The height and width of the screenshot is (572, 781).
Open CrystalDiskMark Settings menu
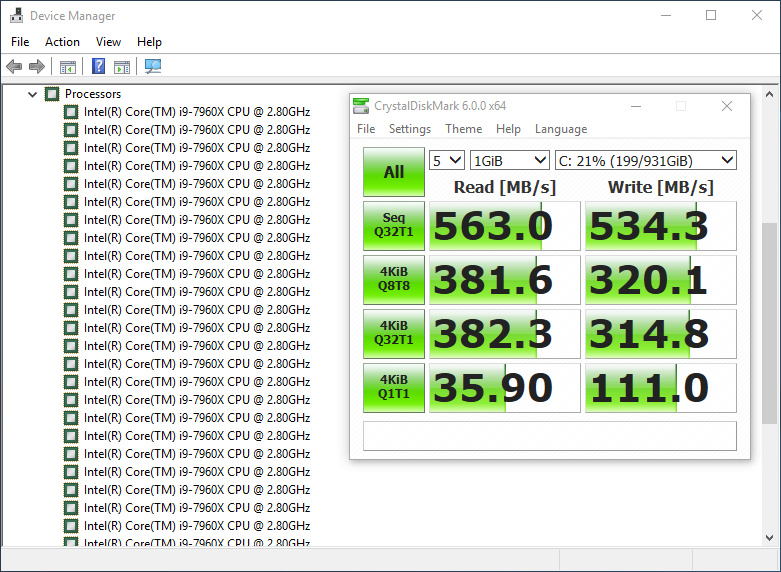(410, 129)
